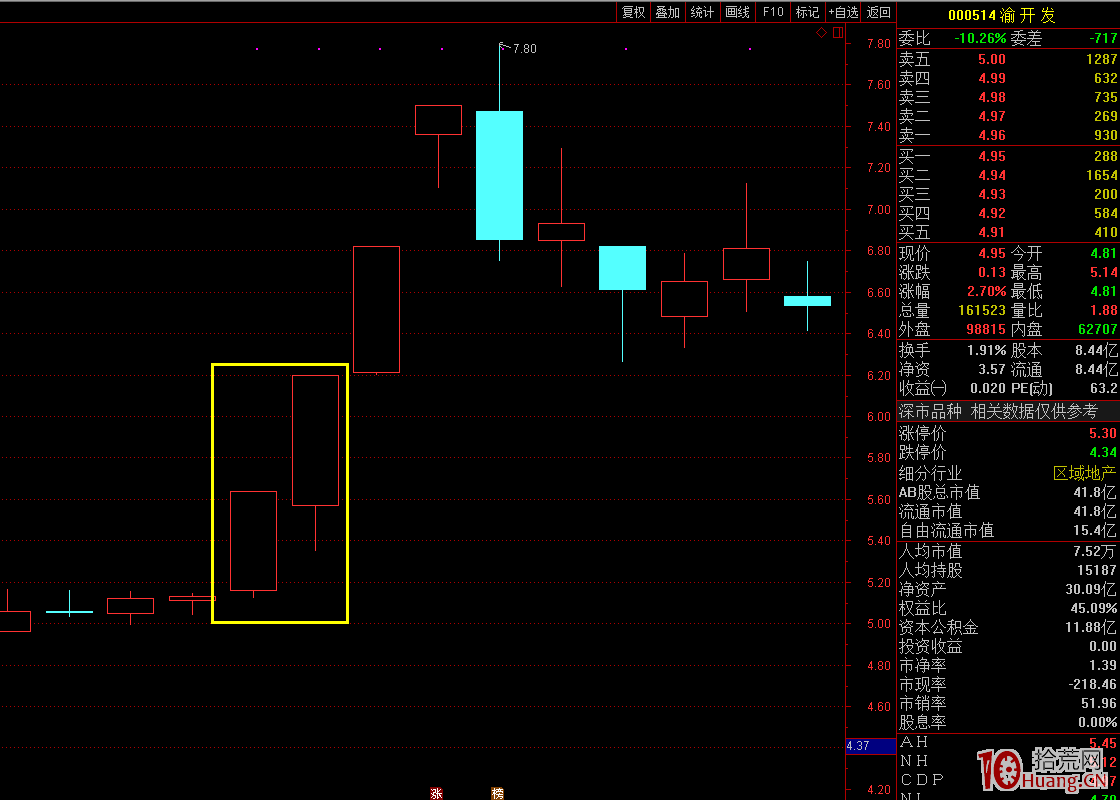
Task: Add stock via +自选 button
Action: click(x=844, y=11)
